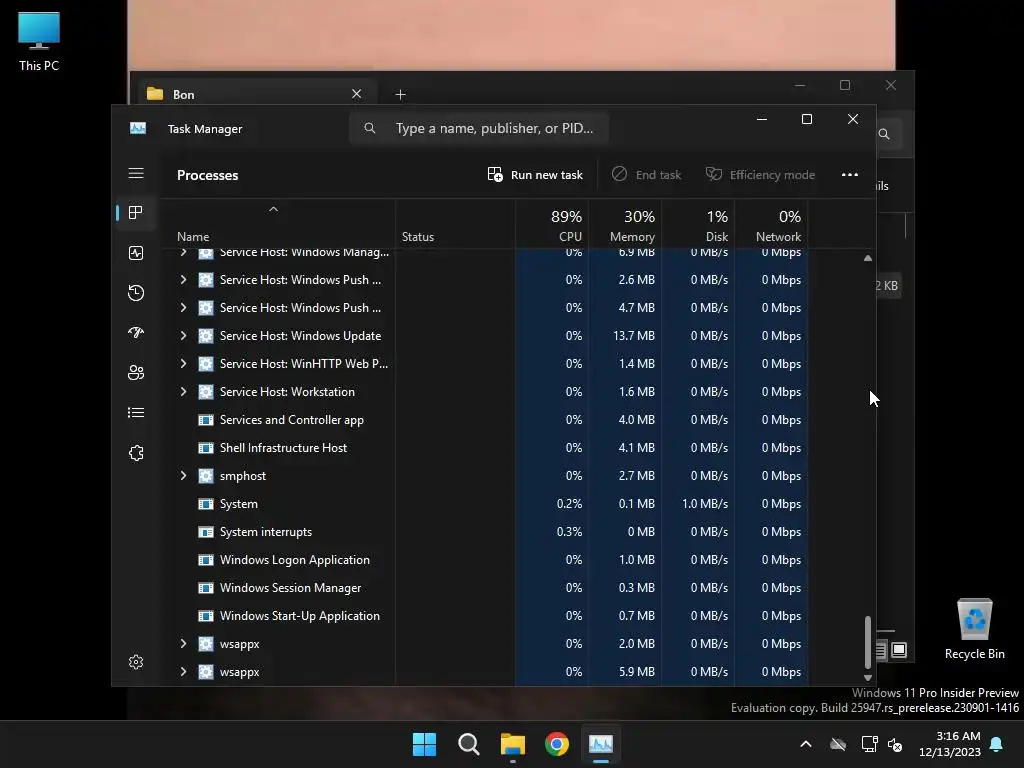1024x768 pixels.
Task: Click the scrollbar down arrow in process list
Action: (x=868, y=678)
